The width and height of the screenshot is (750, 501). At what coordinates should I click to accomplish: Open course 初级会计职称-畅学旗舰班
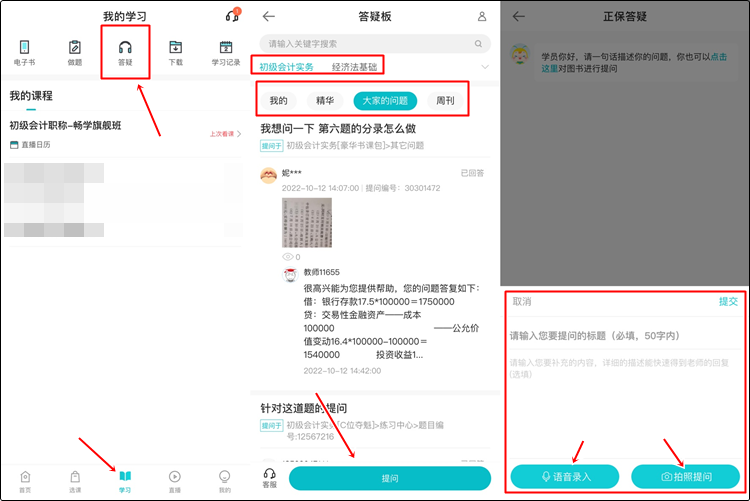click(x=66, y=125)
